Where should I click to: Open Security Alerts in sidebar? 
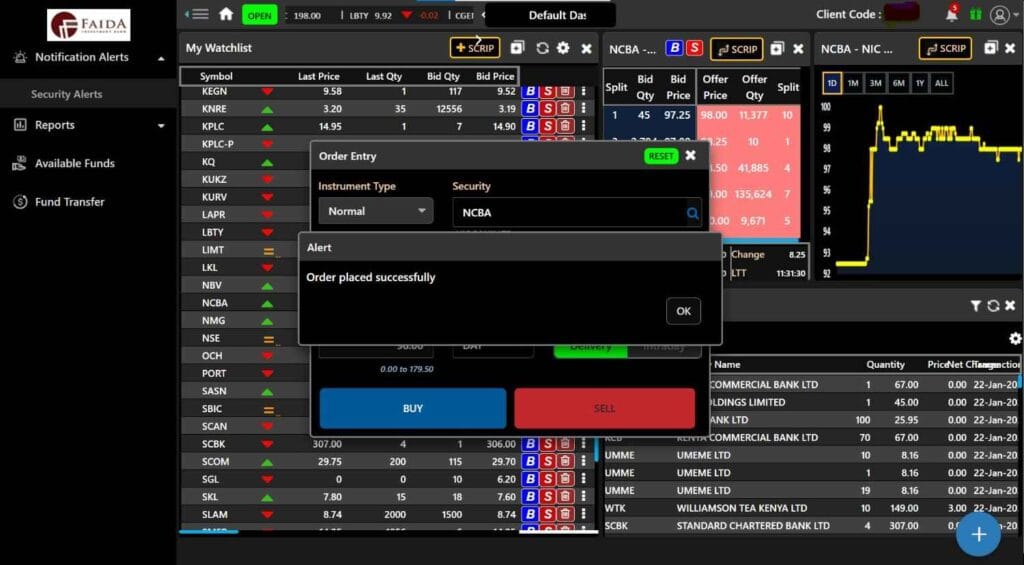coord(67,94)
